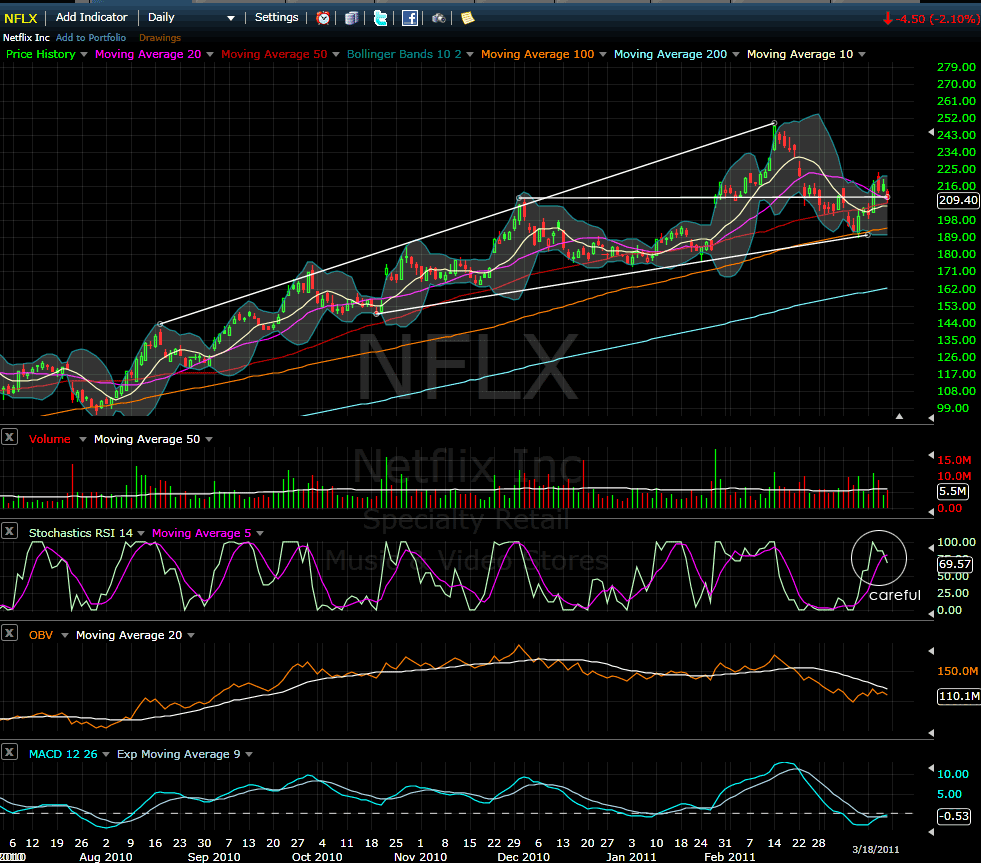
Task: Click the scale arrow beside the 243.00 price label
Action: click(x=931, y=133)
